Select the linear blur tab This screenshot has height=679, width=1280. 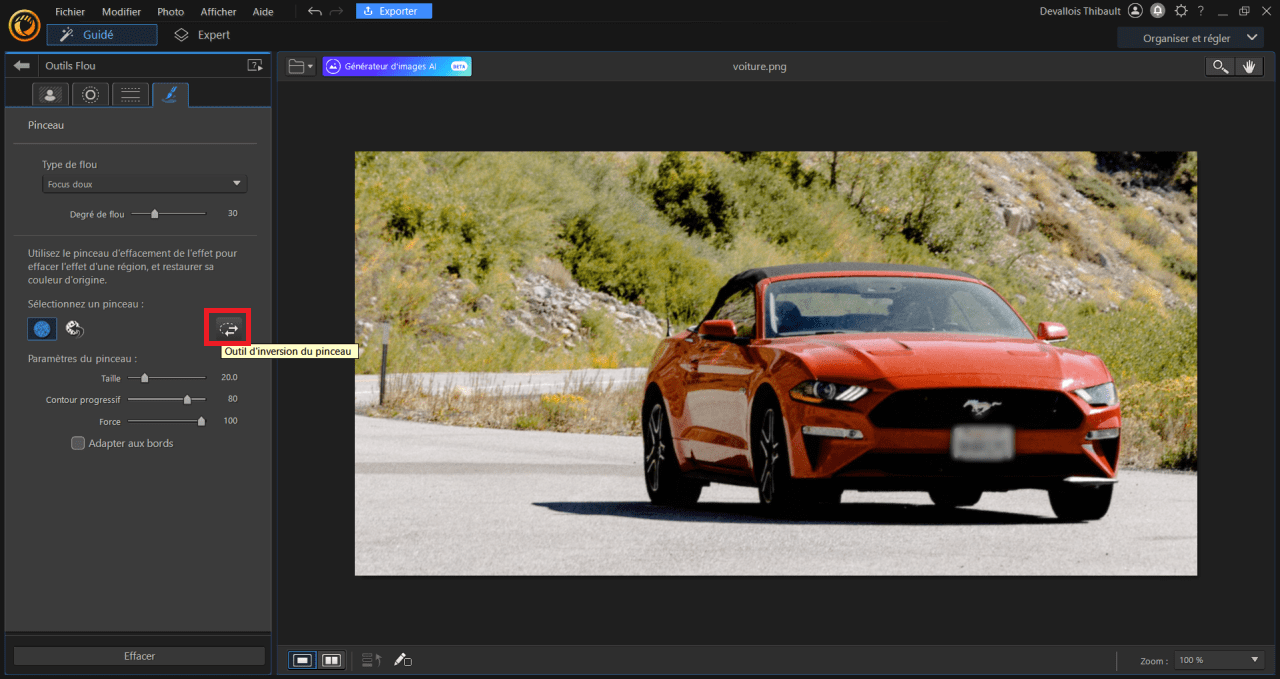click(130, 95)
